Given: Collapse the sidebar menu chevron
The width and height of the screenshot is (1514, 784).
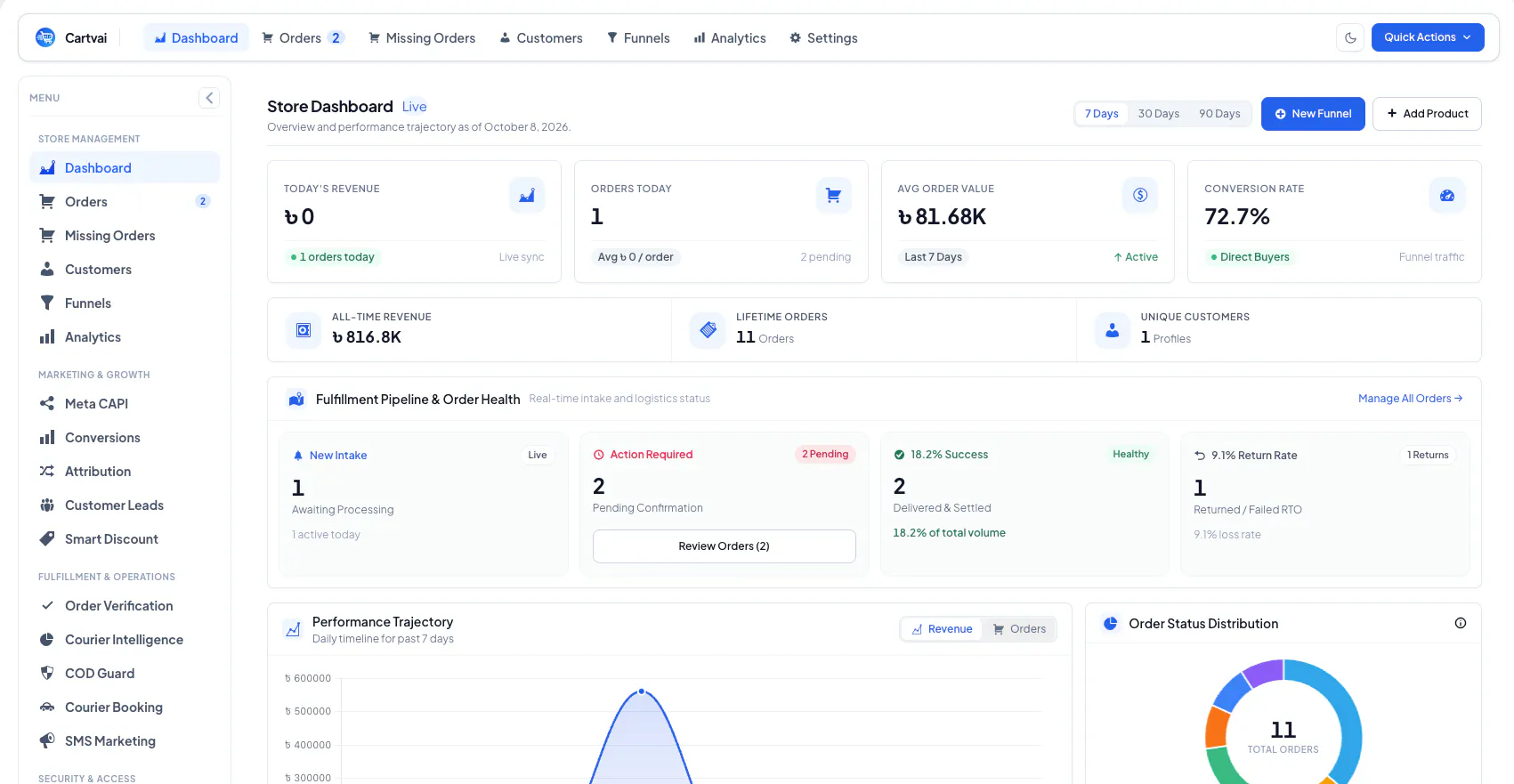Looking at the screenshot, I should click(x=209, y=98).
